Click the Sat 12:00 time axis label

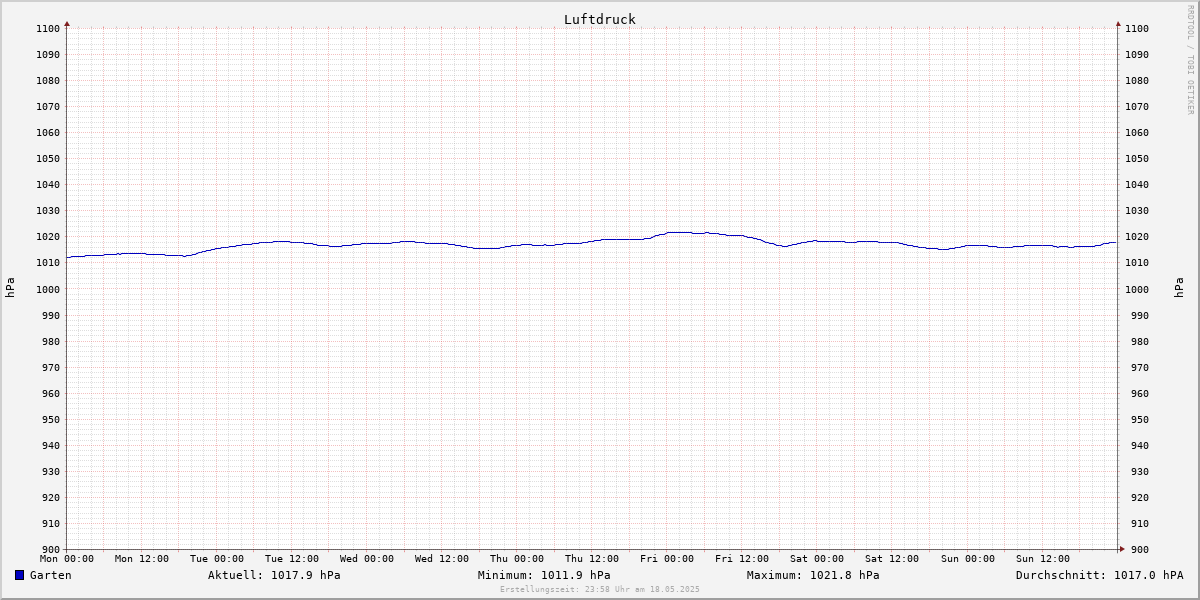[x=892, y=559]
